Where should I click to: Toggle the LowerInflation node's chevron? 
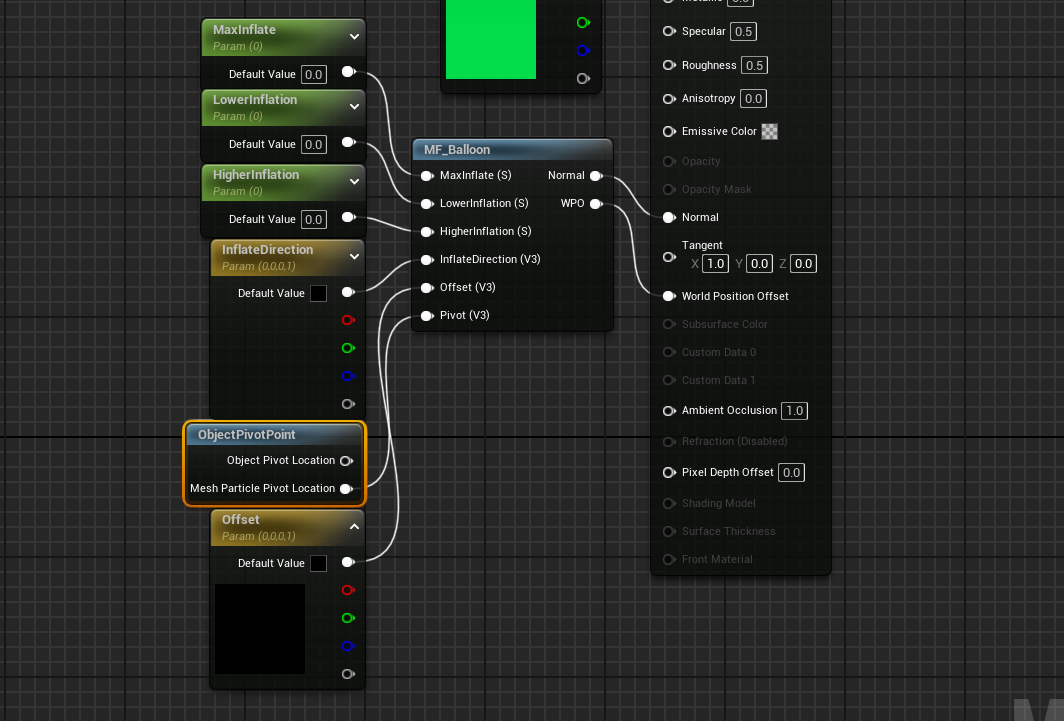[x=354, y=106]
